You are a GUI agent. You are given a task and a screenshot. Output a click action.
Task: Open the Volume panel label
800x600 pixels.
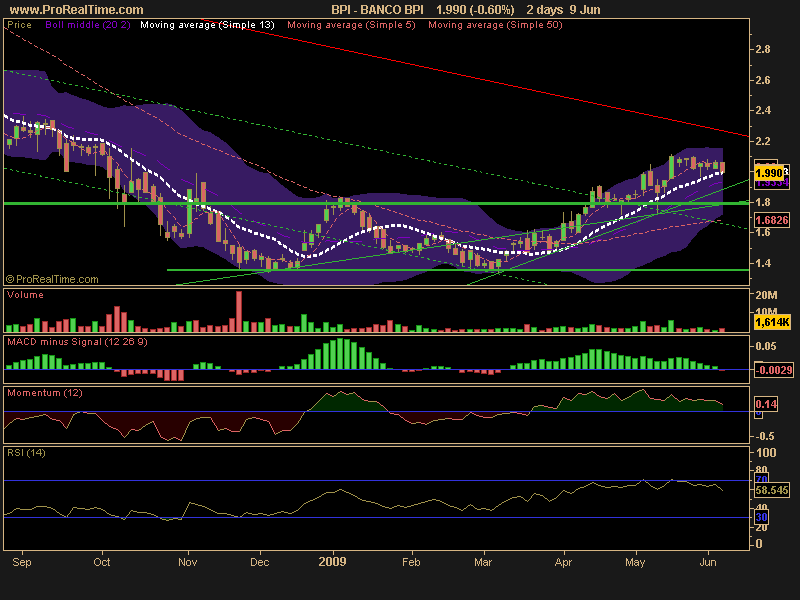click(24, 295)
